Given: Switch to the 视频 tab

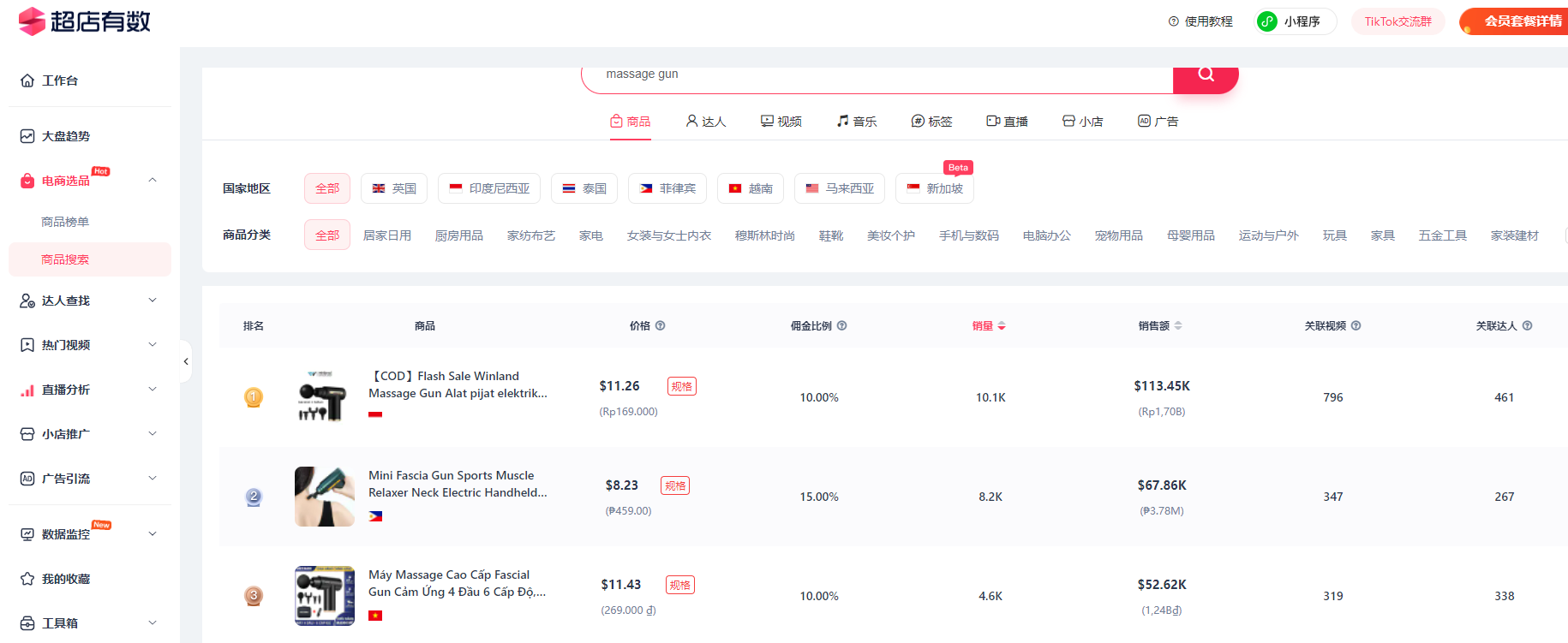Looking at the screenshot, I should (781, 122).
